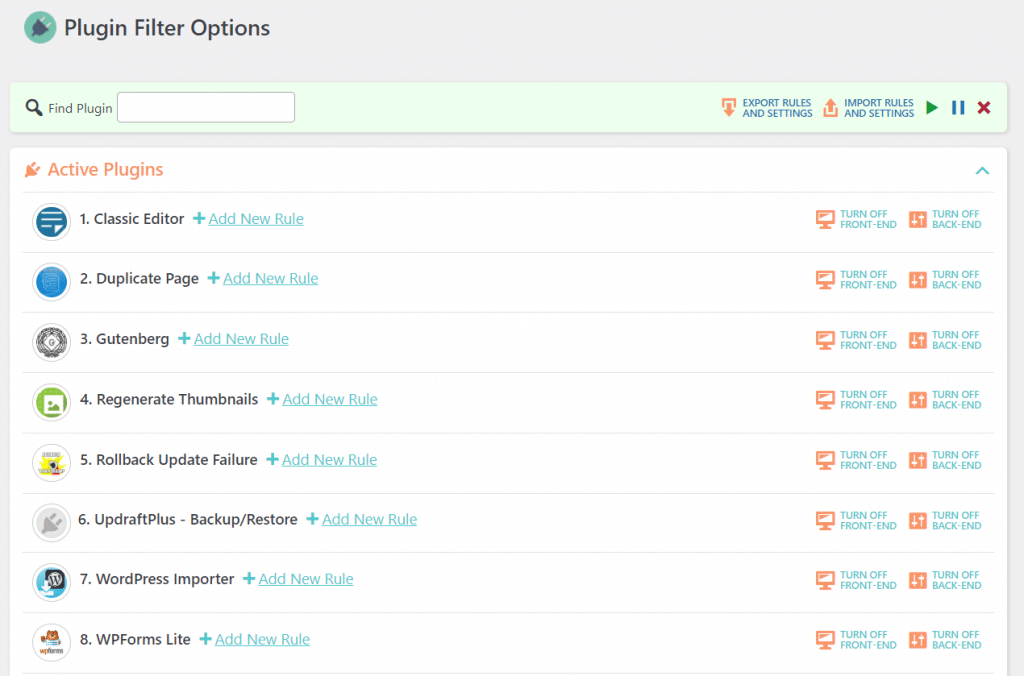
Task: Turn off back-end for WPForms Lite
Action: click(945, 639)
